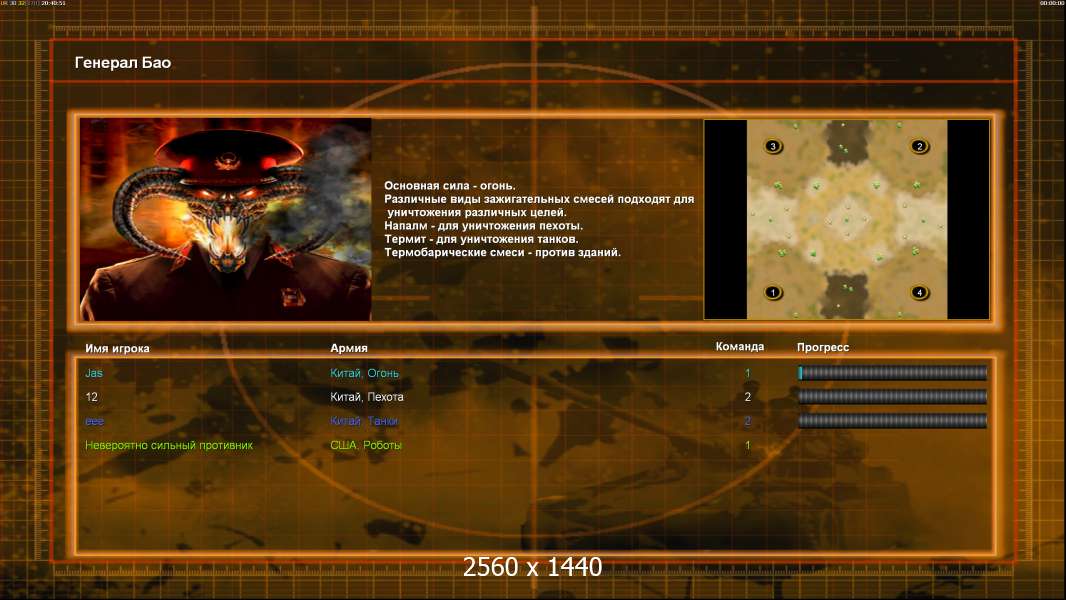
Task: Click start position marker 4 on minimap
Action: [x=919, y=293]
